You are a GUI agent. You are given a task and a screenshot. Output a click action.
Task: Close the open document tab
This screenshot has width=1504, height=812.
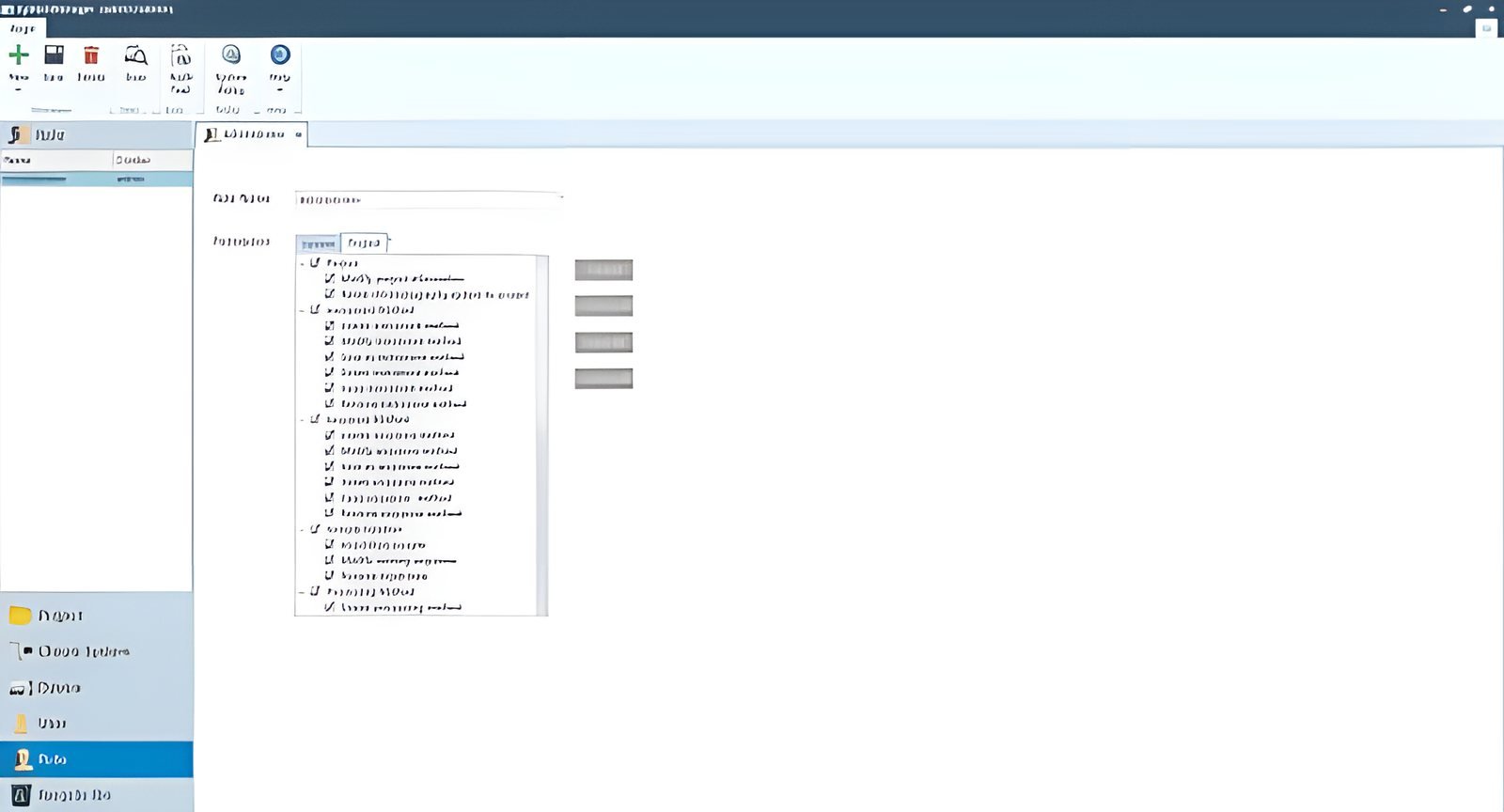[x=299, y=134]
